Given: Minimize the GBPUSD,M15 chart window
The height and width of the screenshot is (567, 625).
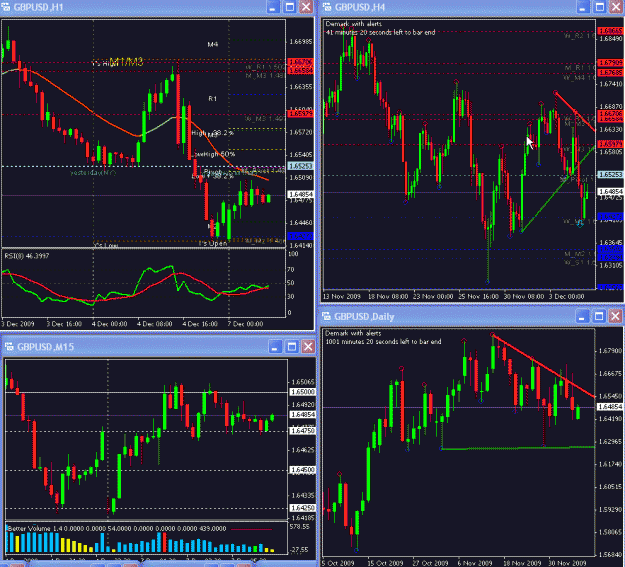Looking at the screenshot, I should [275, 347].
